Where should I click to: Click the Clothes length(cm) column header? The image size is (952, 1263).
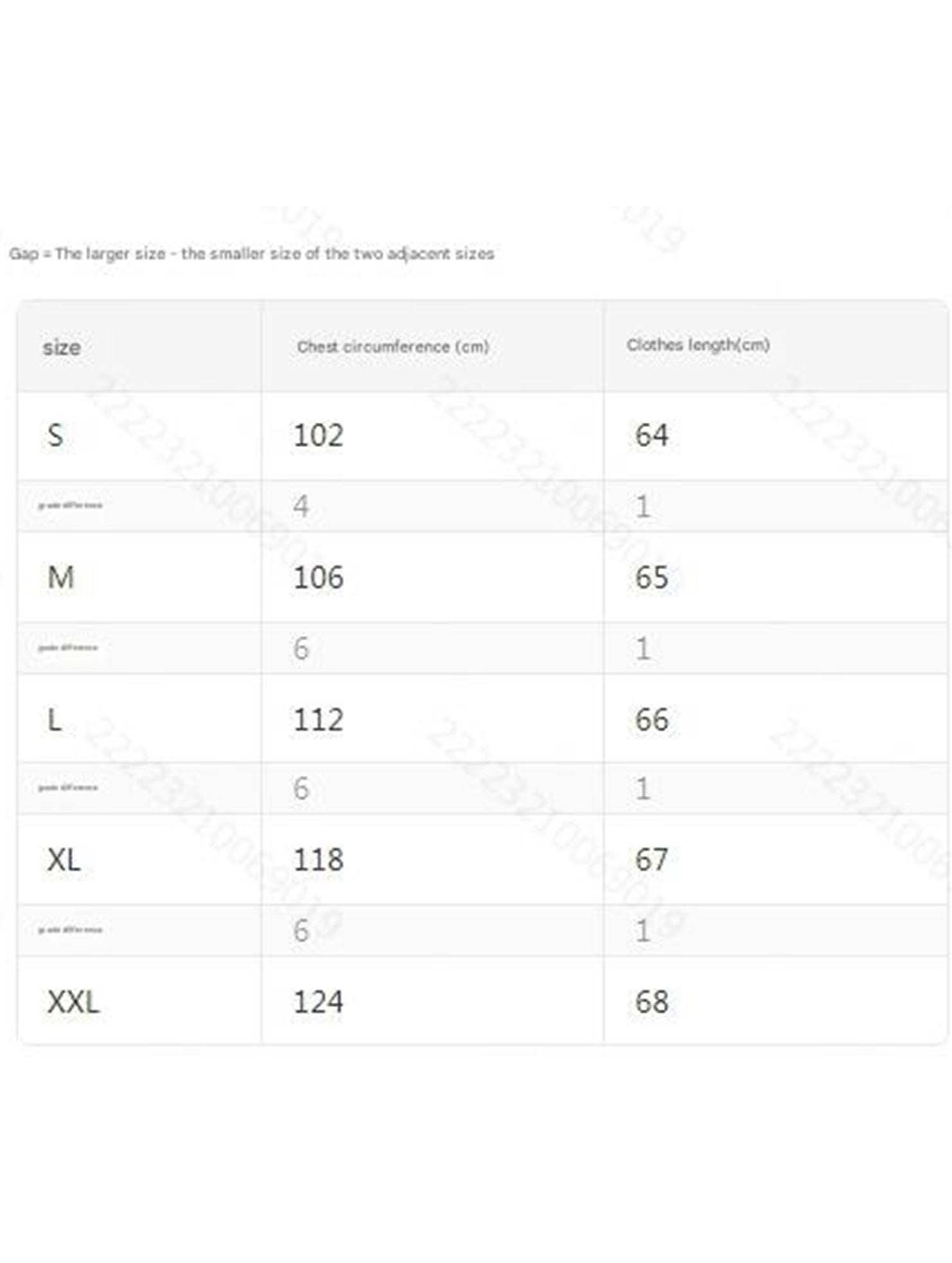pyautogui.click(x=698, y=345)
